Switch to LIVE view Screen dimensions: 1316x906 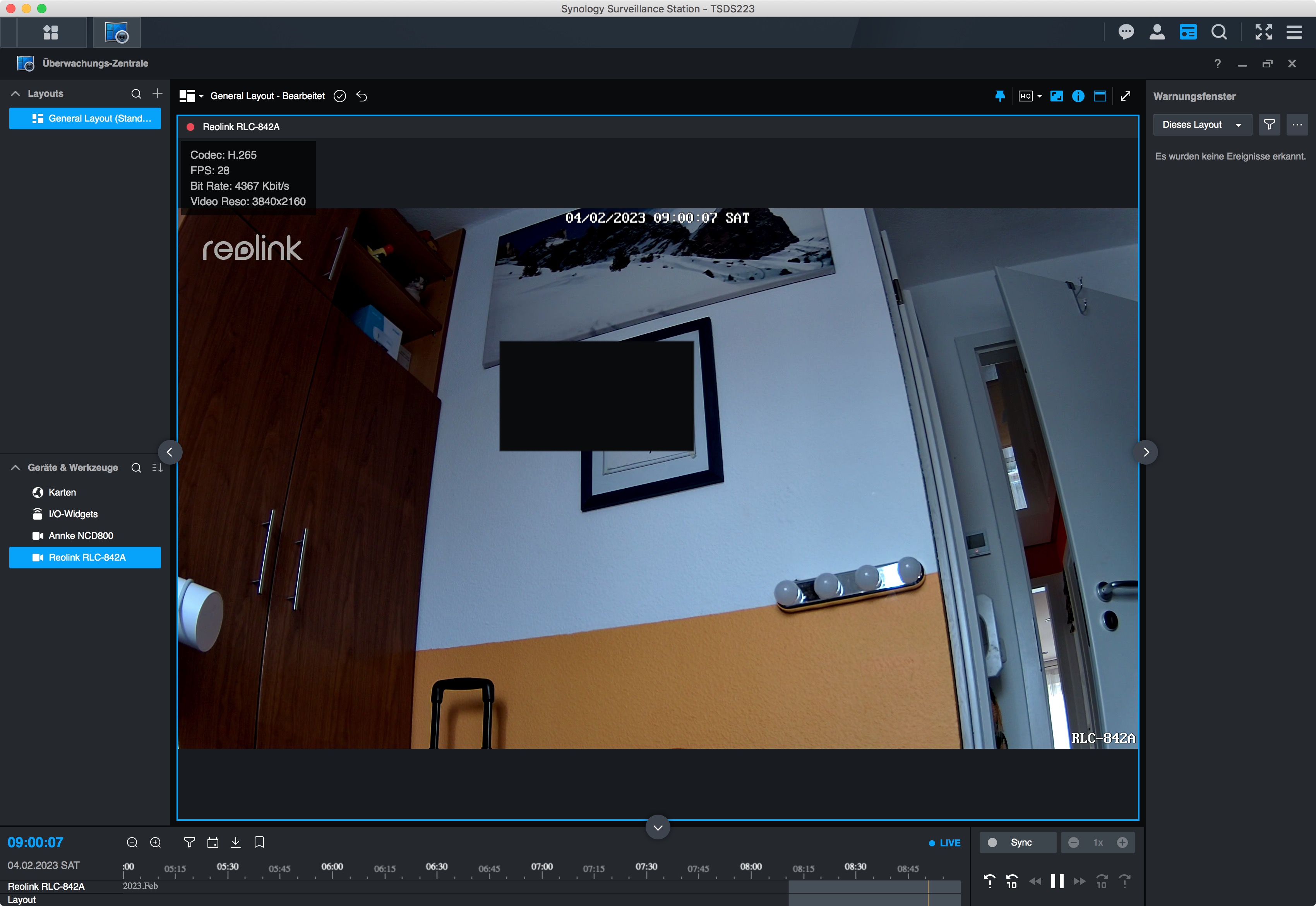945,843
